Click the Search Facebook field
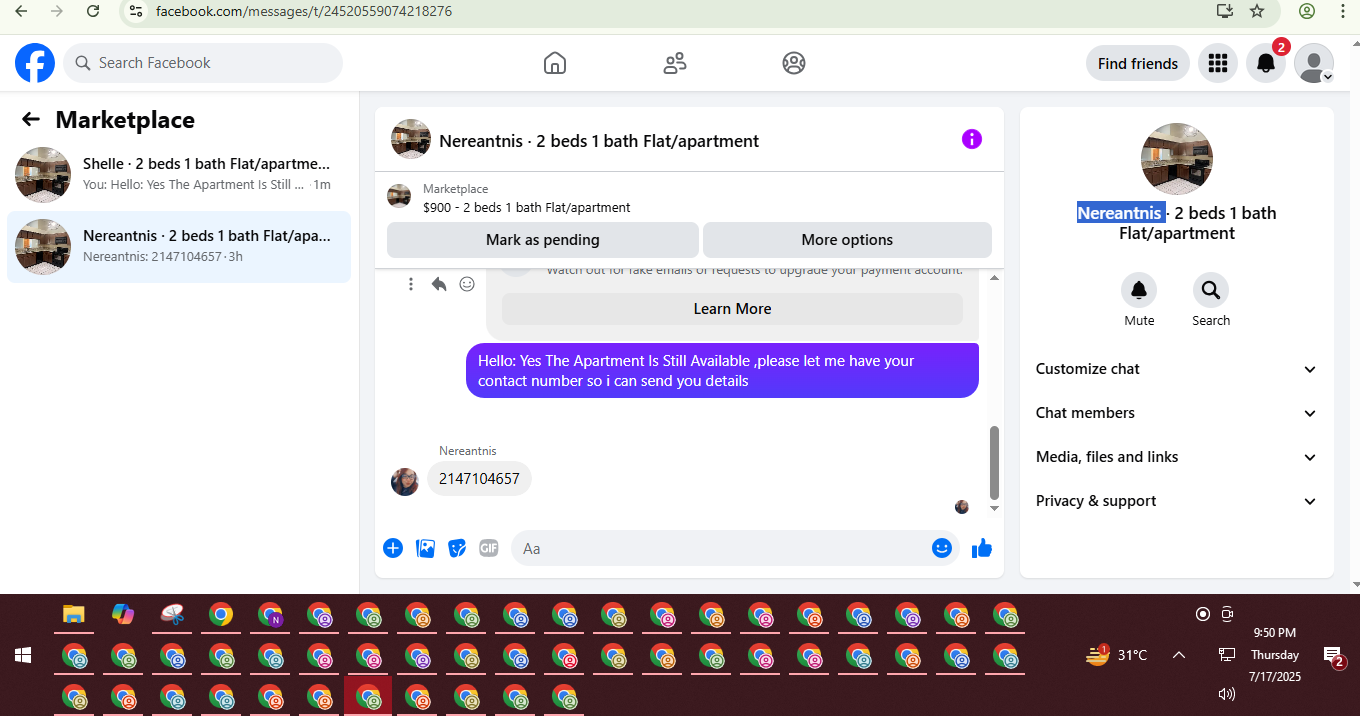Image resolution: width=1360 pixels, height=716 pixels. click(203, 63)
